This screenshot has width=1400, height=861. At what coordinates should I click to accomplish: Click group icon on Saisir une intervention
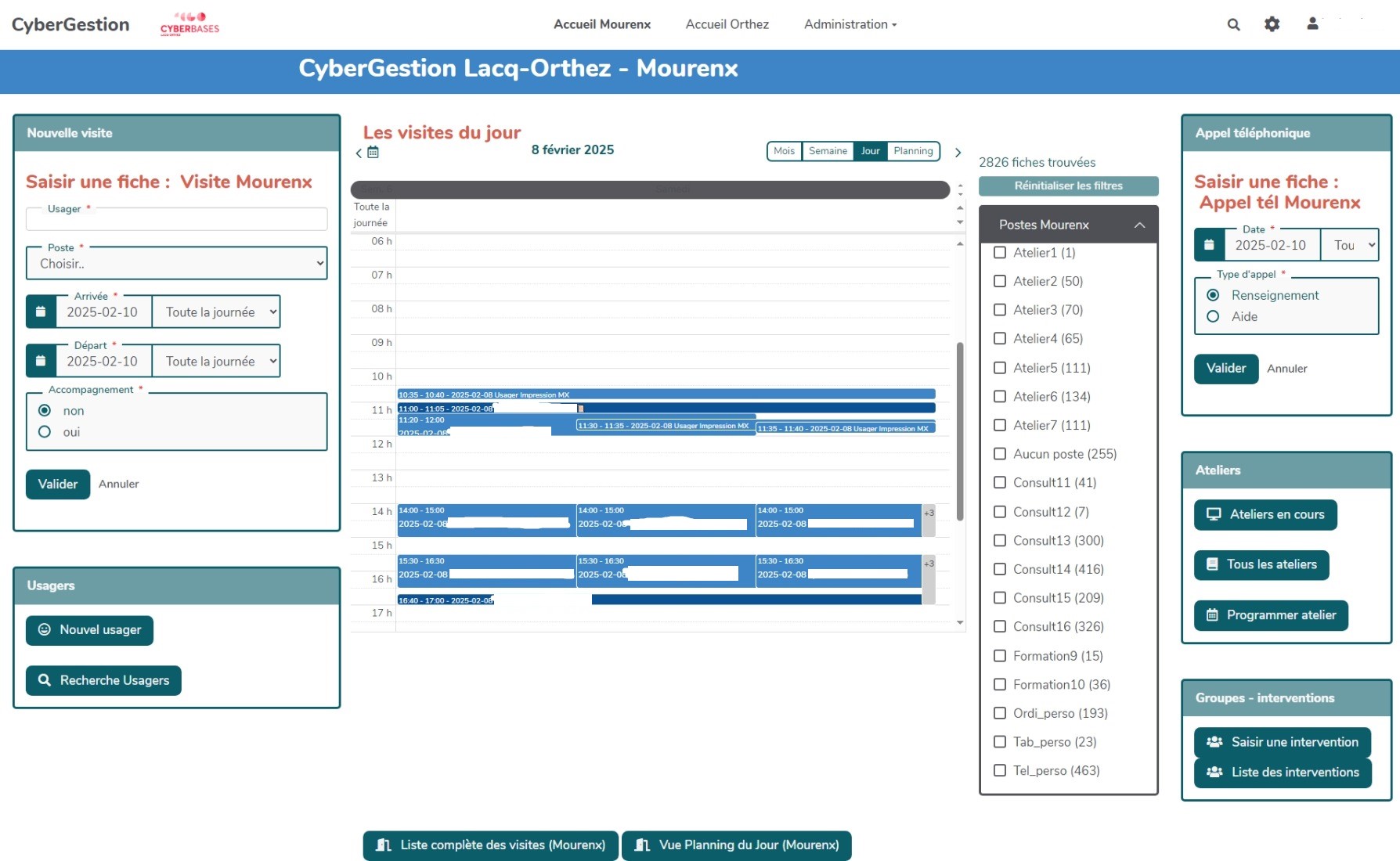(1214, 742)
